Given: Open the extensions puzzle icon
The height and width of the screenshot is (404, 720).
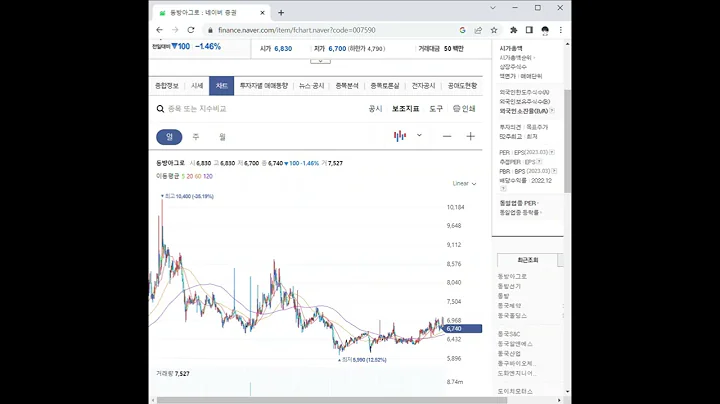Looking at the screenshot, I should click(x=513, y=30).
